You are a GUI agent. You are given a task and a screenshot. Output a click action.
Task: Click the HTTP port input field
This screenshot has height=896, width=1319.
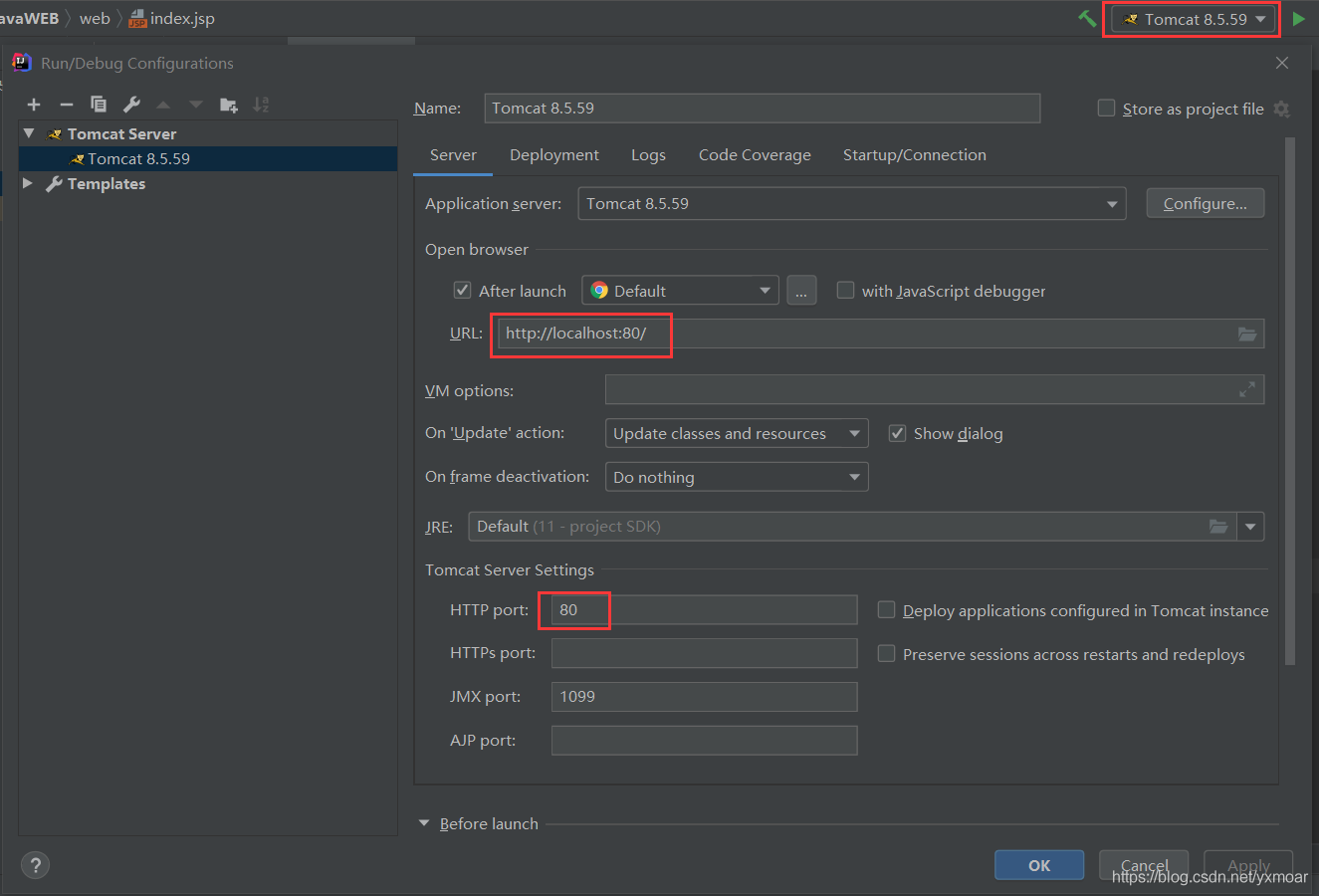pyautogui.click(x=703, y=610)
